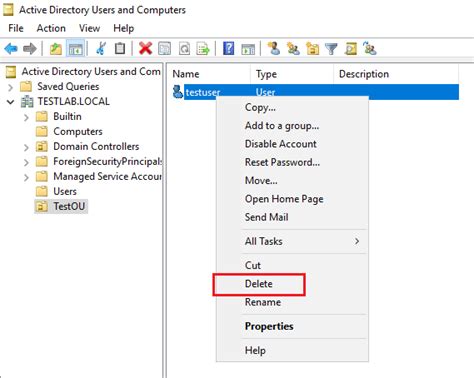Screen dimensions: 474x378
Task: Click the Create new group icon
Action: (293, 49)
